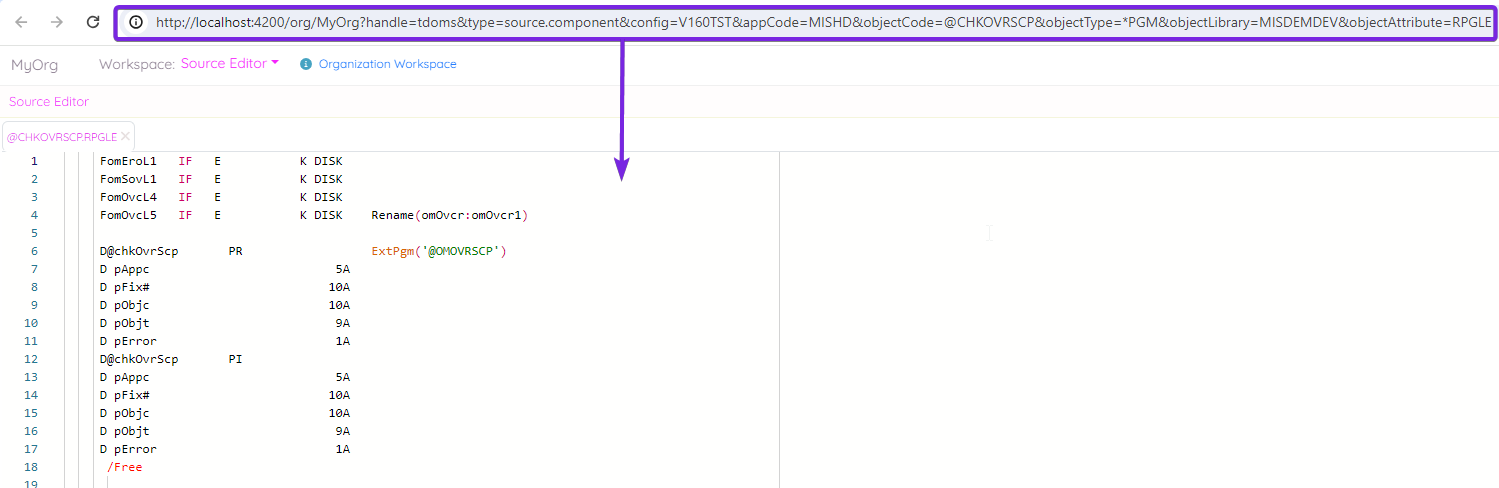Click the FomEroL1 file spec on line 1
The width and height of the screenshot is (1499, 488).
[x=128, y=161]
